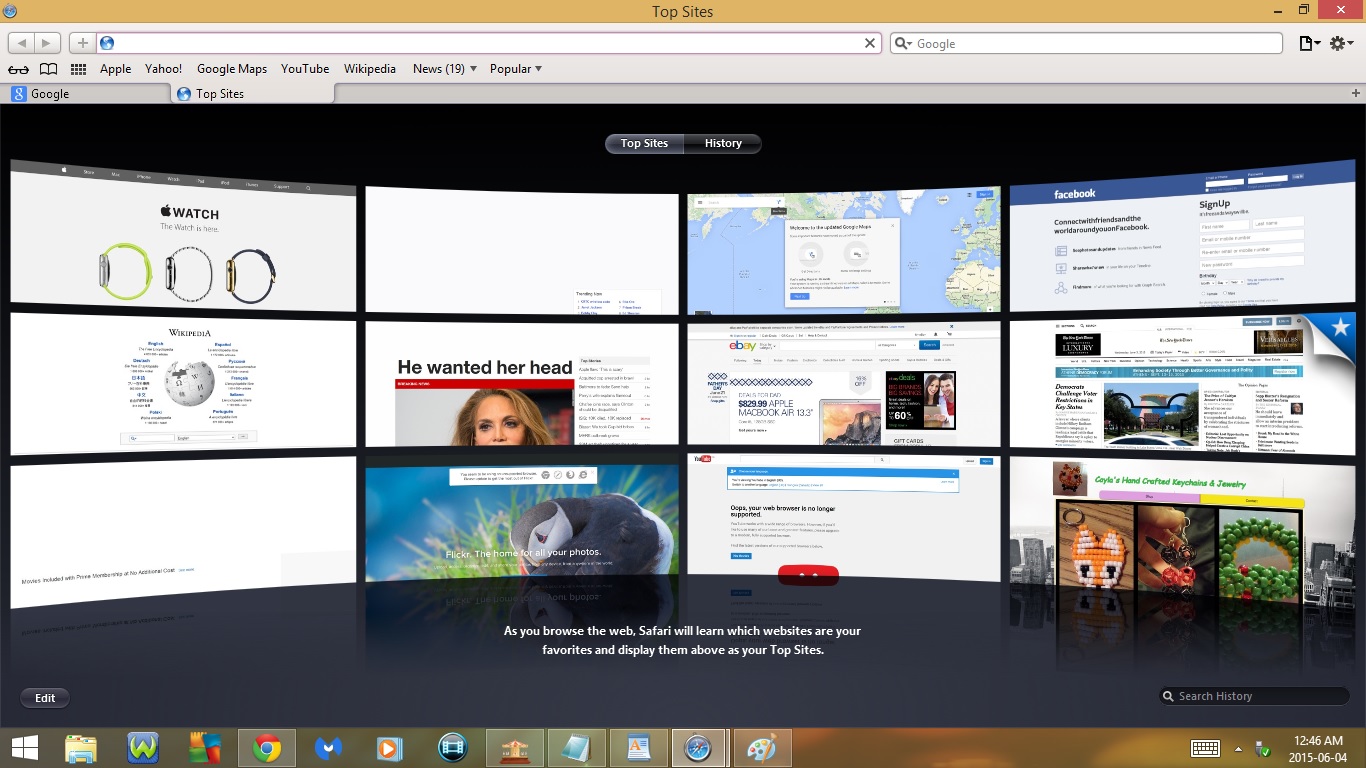The height and width of the screenshot is (768, 1366).
Task: Switch to the Google tab
Action: point(85,93)
